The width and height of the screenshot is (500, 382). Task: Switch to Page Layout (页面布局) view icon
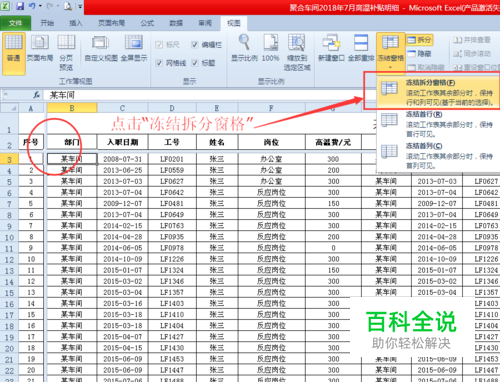40,48
